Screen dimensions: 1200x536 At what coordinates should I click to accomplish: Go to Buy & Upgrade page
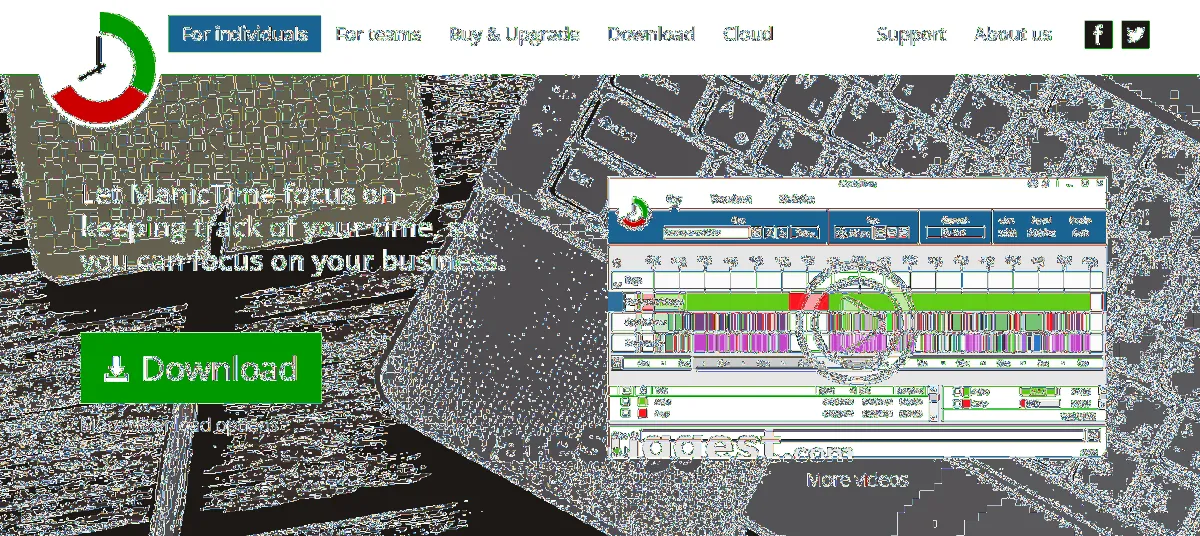[514, 34]
